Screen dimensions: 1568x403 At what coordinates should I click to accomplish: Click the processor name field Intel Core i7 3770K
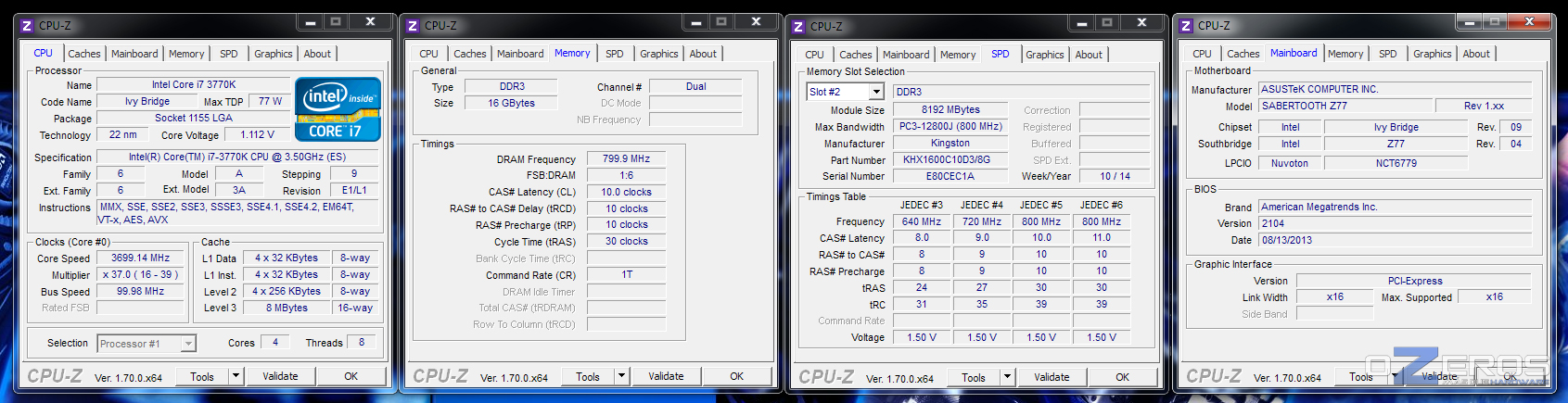[x=194, y=84]
